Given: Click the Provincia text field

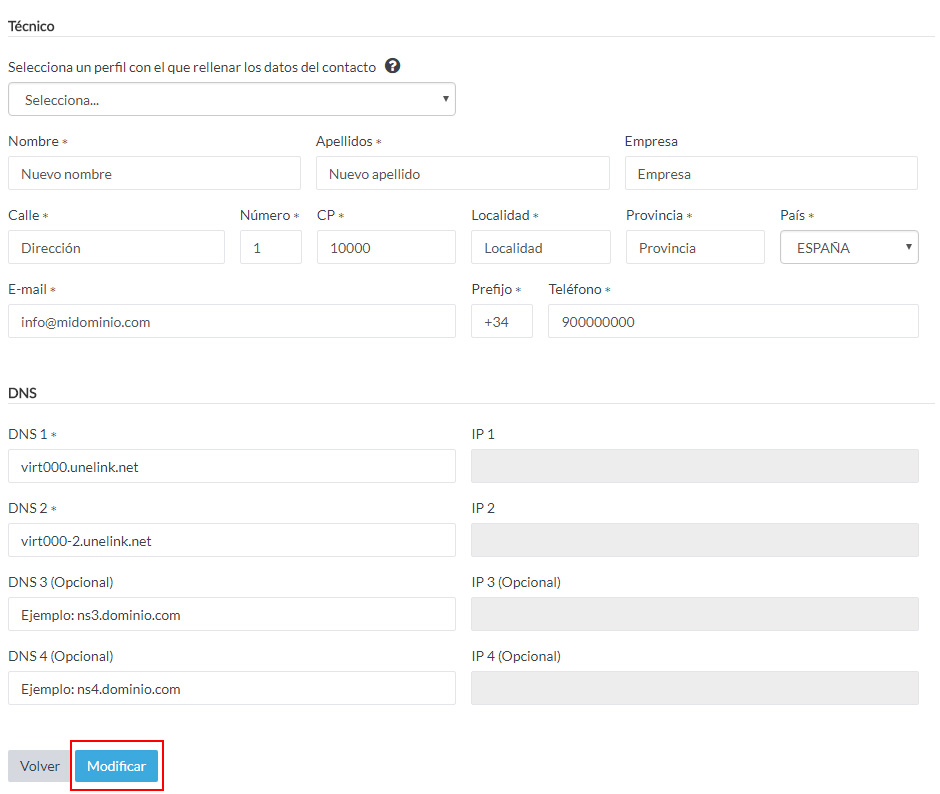Looking at the screenshot, I should point(695,248).
